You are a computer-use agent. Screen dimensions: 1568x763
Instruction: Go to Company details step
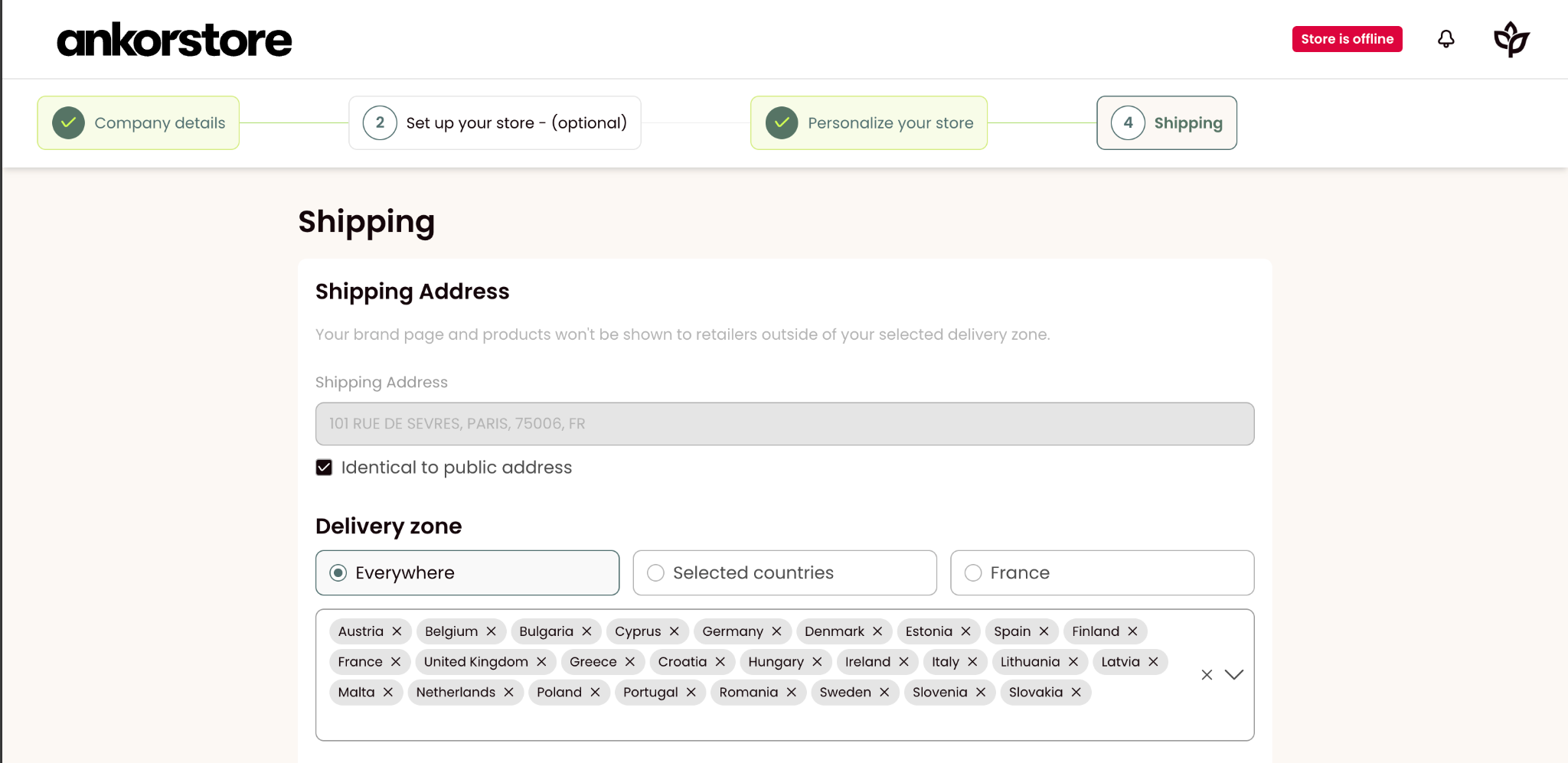coord(139,122)
